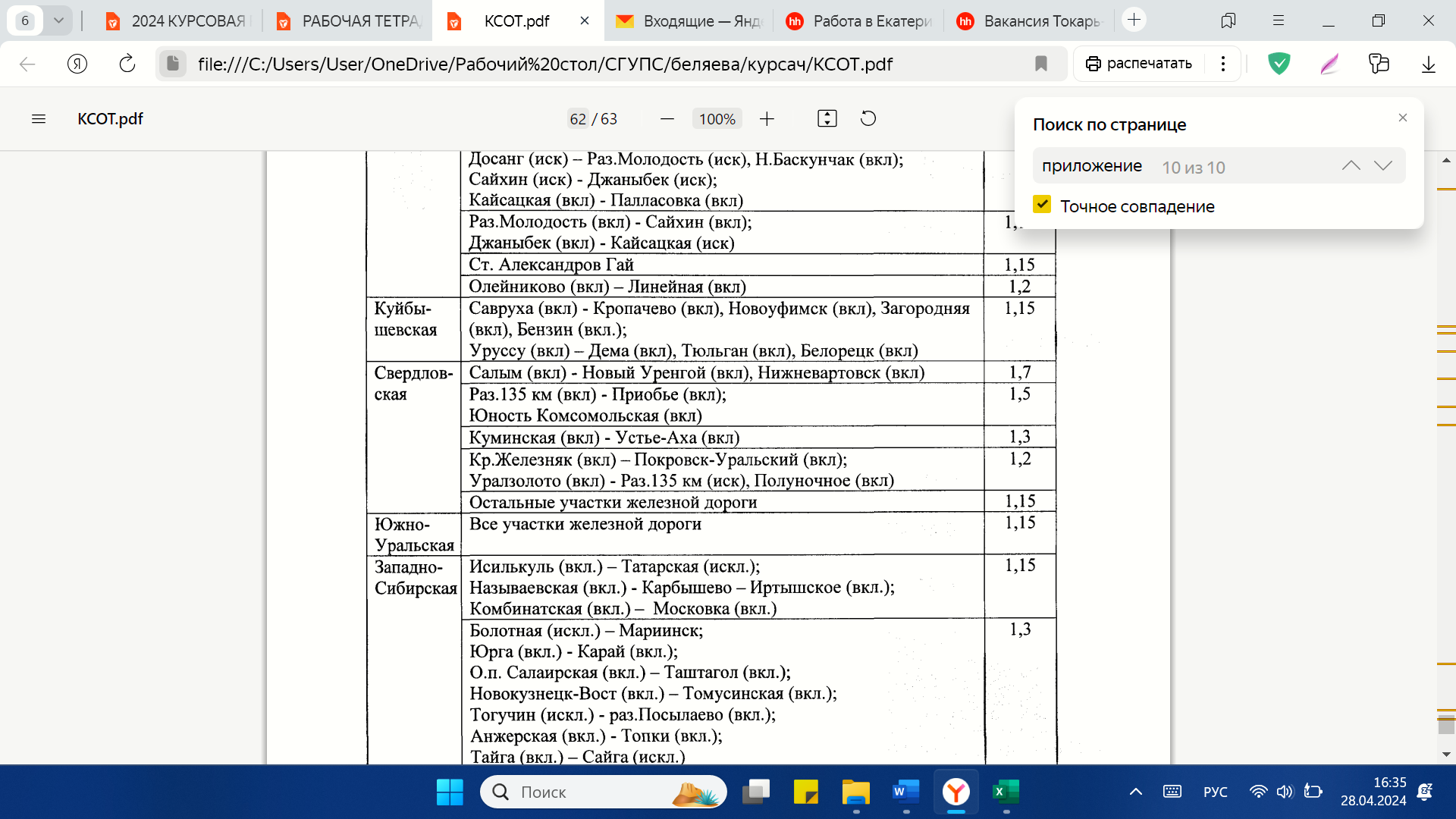
Task: Zoom out the PDF with minus
Action: coord(667,119)
